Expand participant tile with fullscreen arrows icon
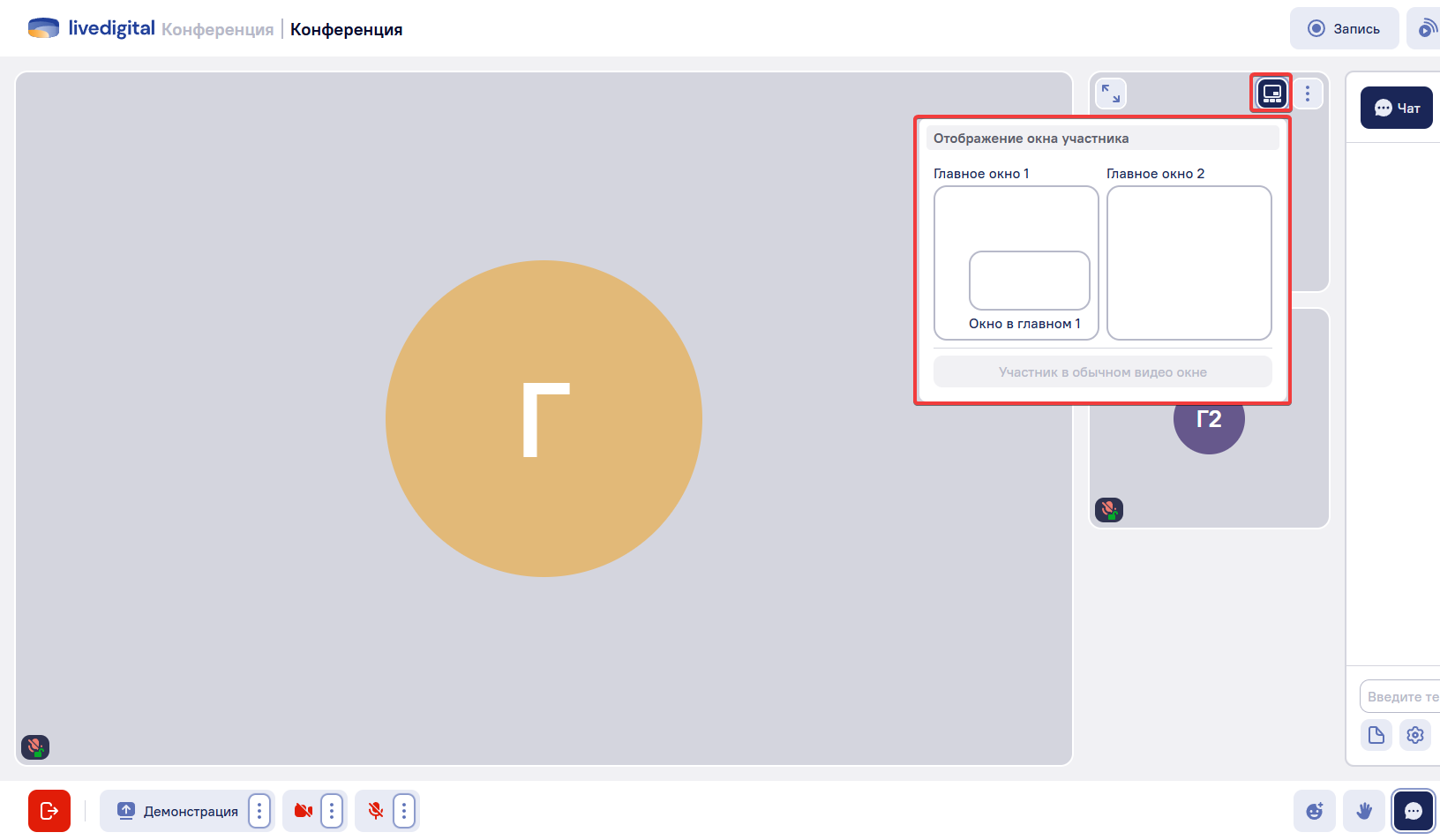 (x=1111, y=94)
